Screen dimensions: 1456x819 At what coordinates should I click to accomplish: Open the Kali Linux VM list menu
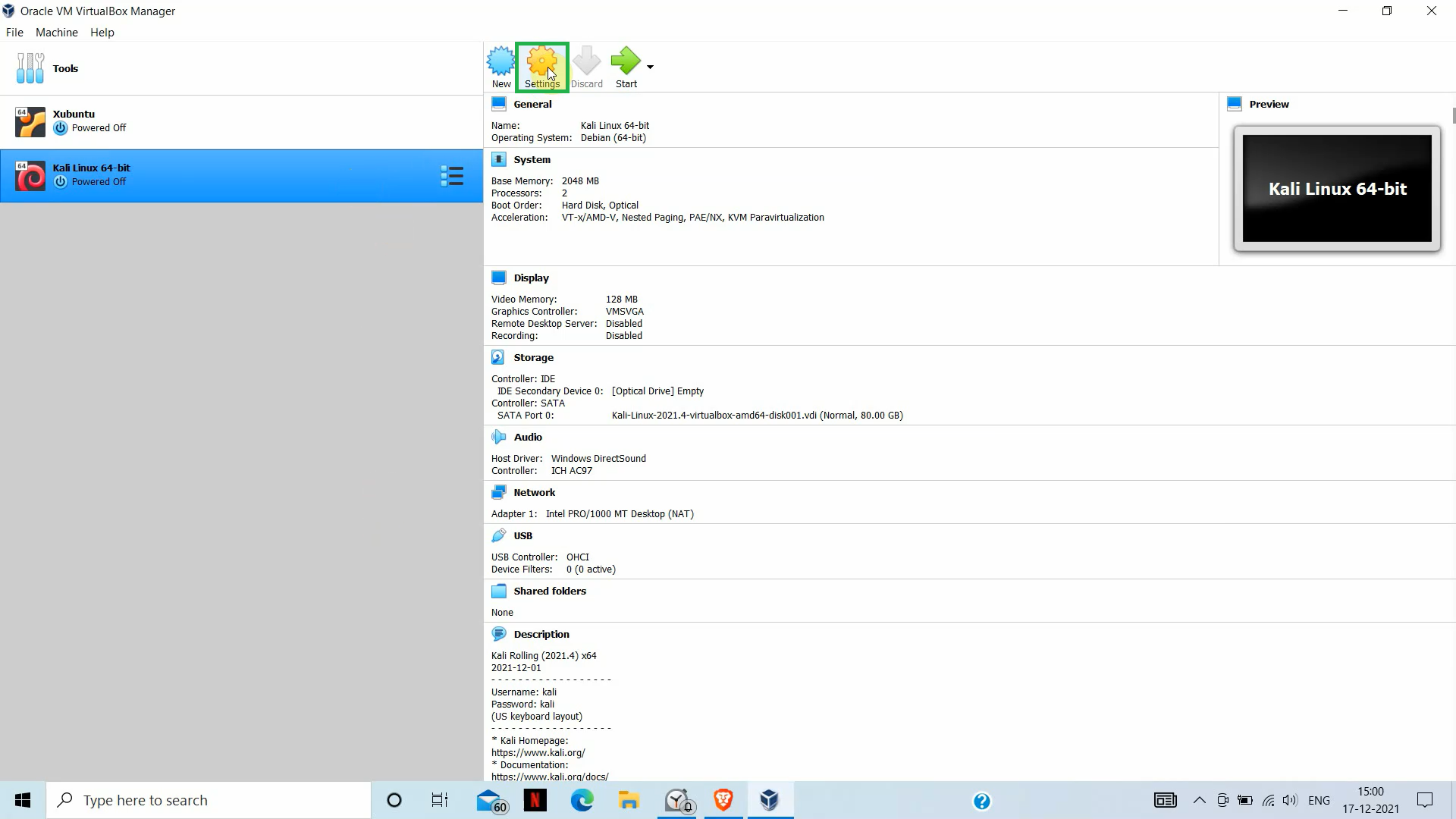(x=452, y=175)
